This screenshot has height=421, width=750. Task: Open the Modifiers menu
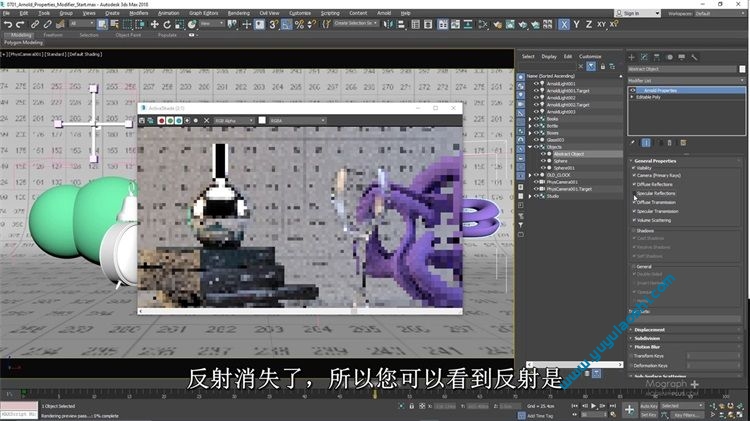pos(139,13)
